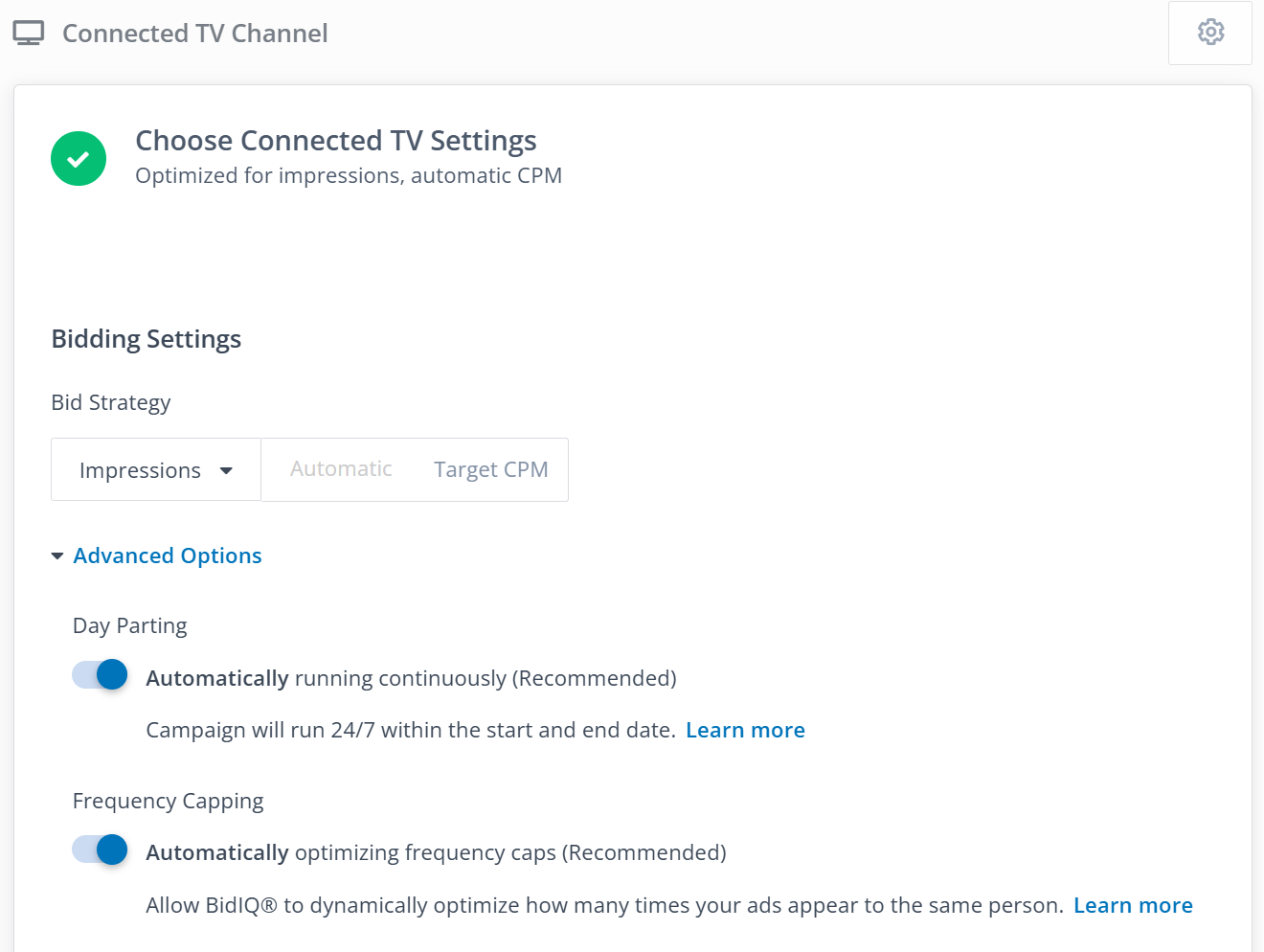
Task: Open Learn more about frequency capping
Action: 1133,906
